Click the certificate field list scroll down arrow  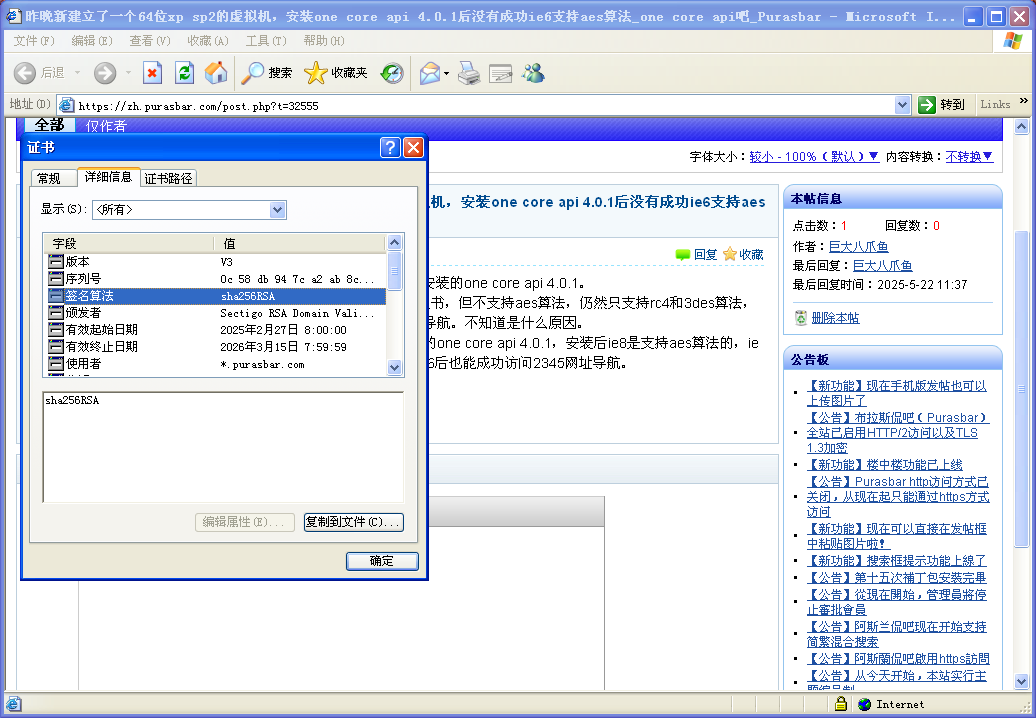[394, 367]
